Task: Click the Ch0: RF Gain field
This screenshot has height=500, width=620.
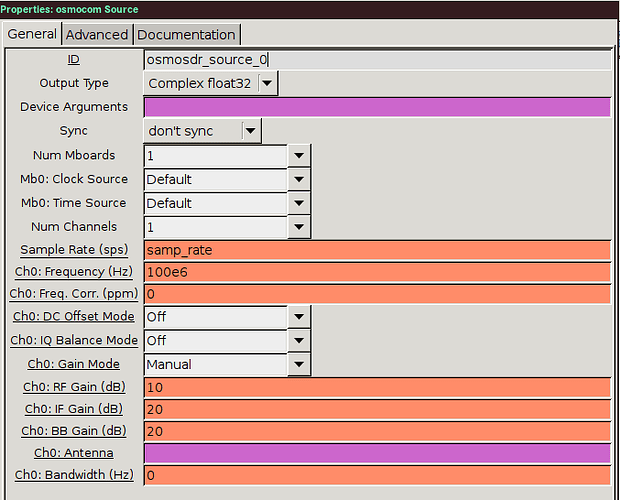Action: tap(378, 387)
